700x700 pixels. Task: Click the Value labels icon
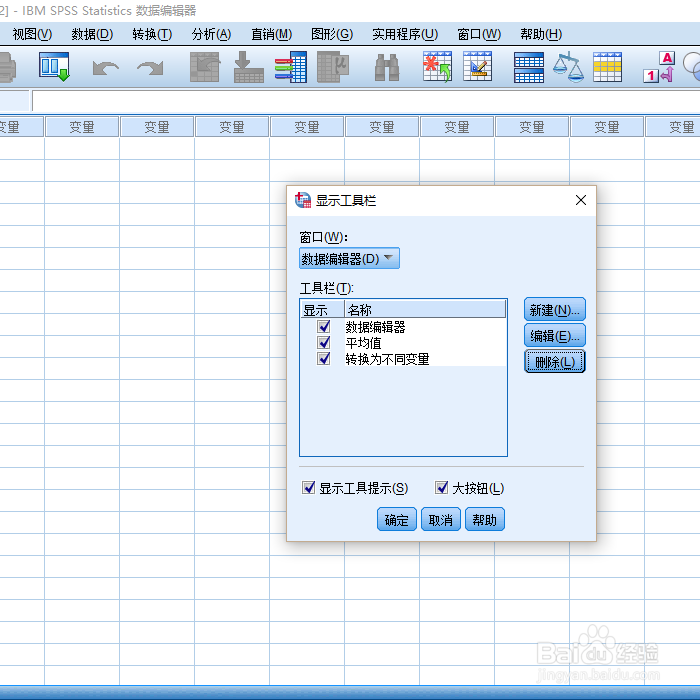(x=659, y=67)
